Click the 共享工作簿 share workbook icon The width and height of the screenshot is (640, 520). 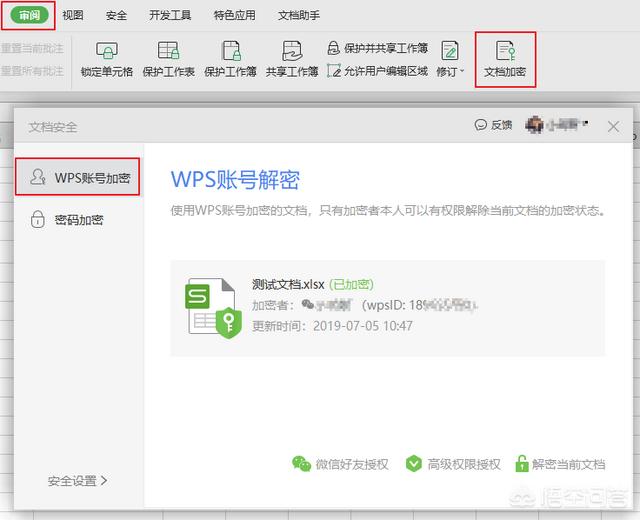[292, 51]
